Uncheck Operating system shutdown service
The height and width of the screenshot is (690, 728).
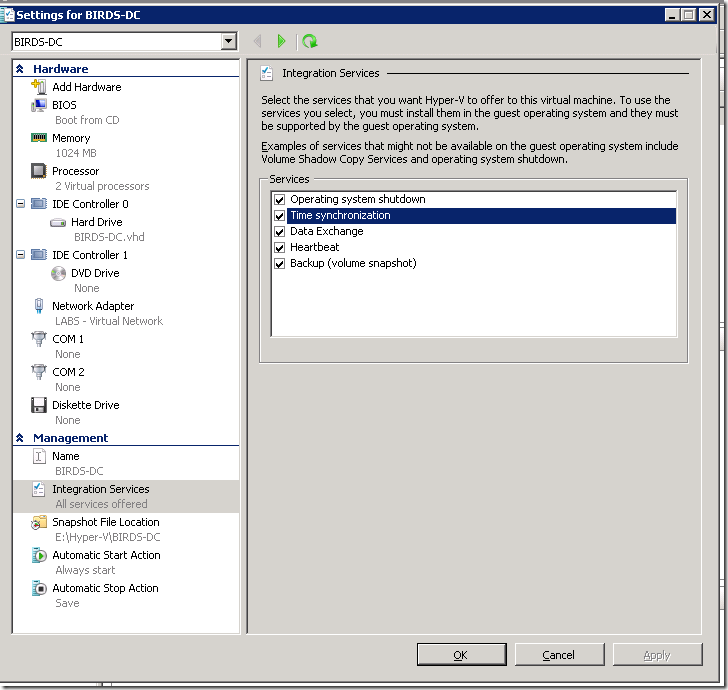point(279,199)
